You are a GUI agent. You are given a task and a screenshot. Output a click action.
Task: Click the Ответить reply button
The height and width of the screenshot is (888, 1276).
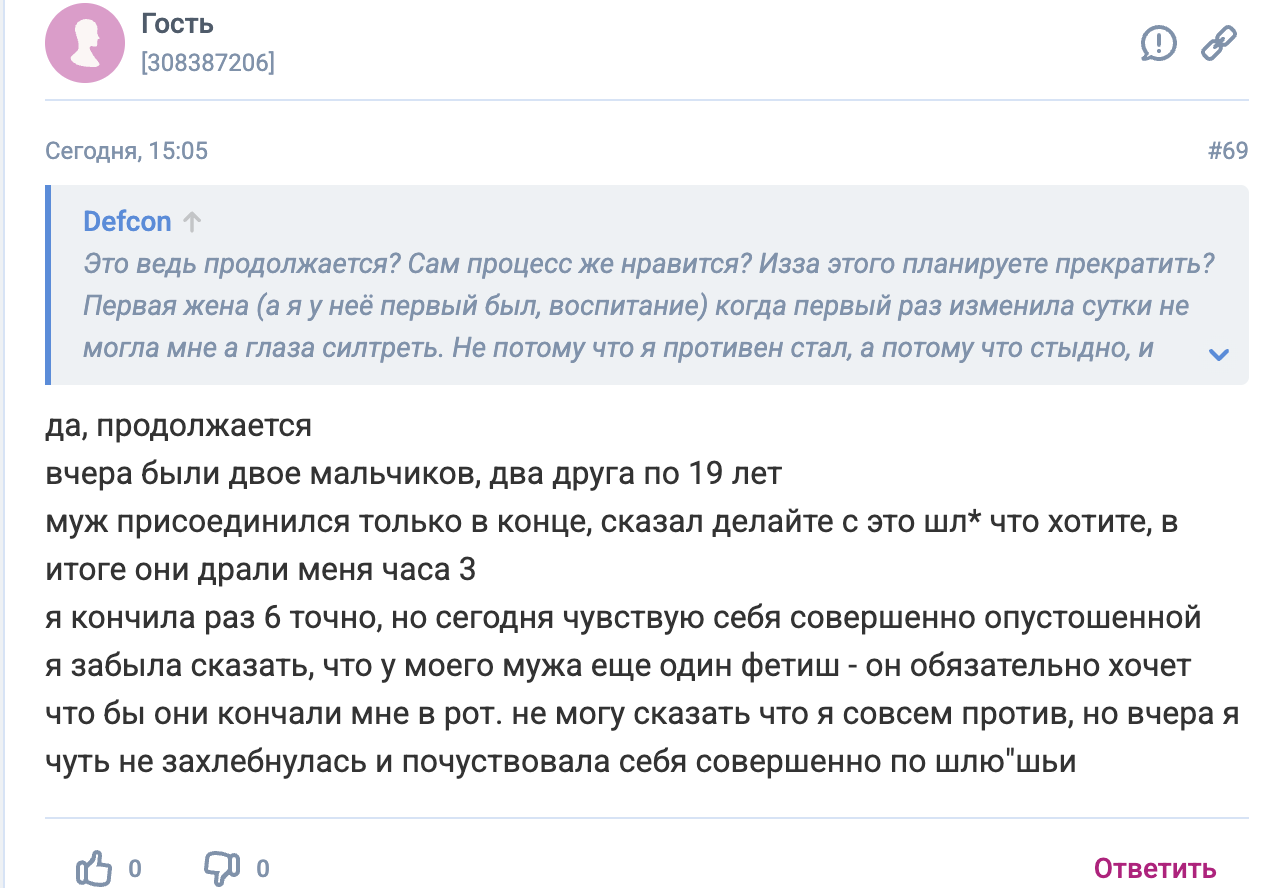tap(1155, 868)
